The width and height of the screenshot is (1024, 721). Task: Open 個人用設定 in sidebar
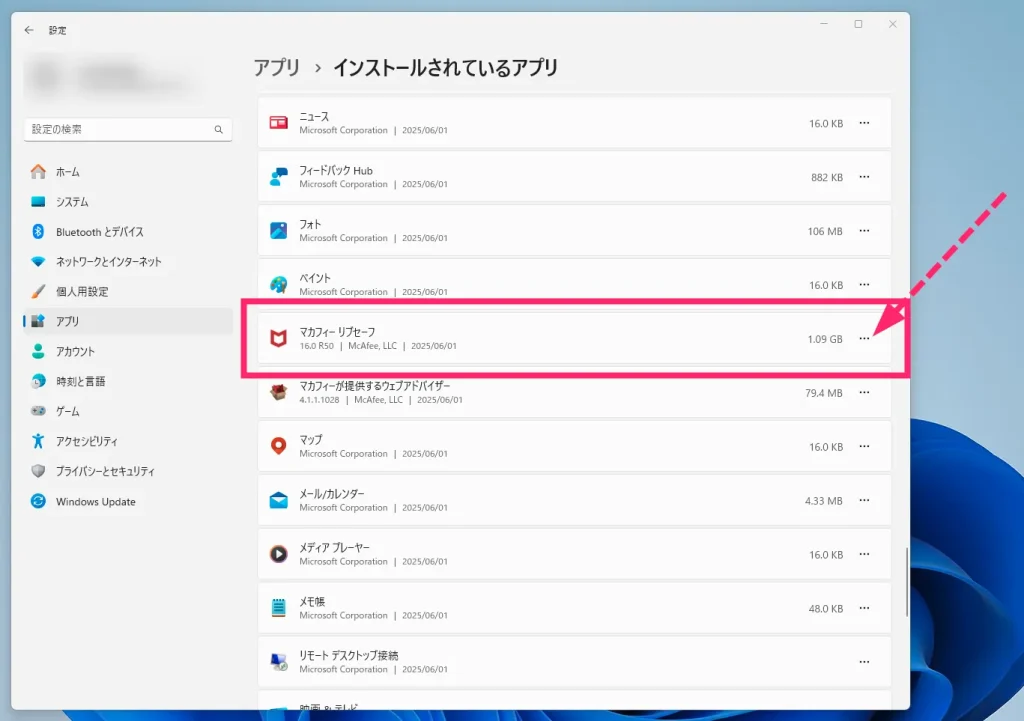[x=128, y=291]
